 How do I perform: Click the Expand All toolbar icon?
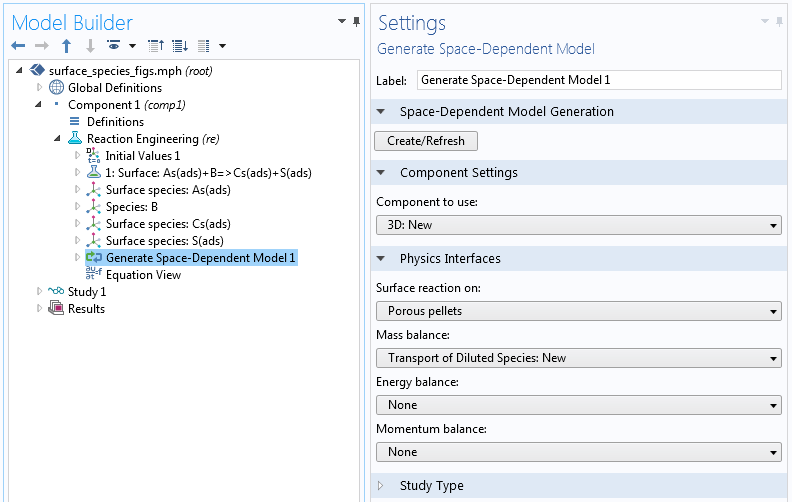pos(180,46)
